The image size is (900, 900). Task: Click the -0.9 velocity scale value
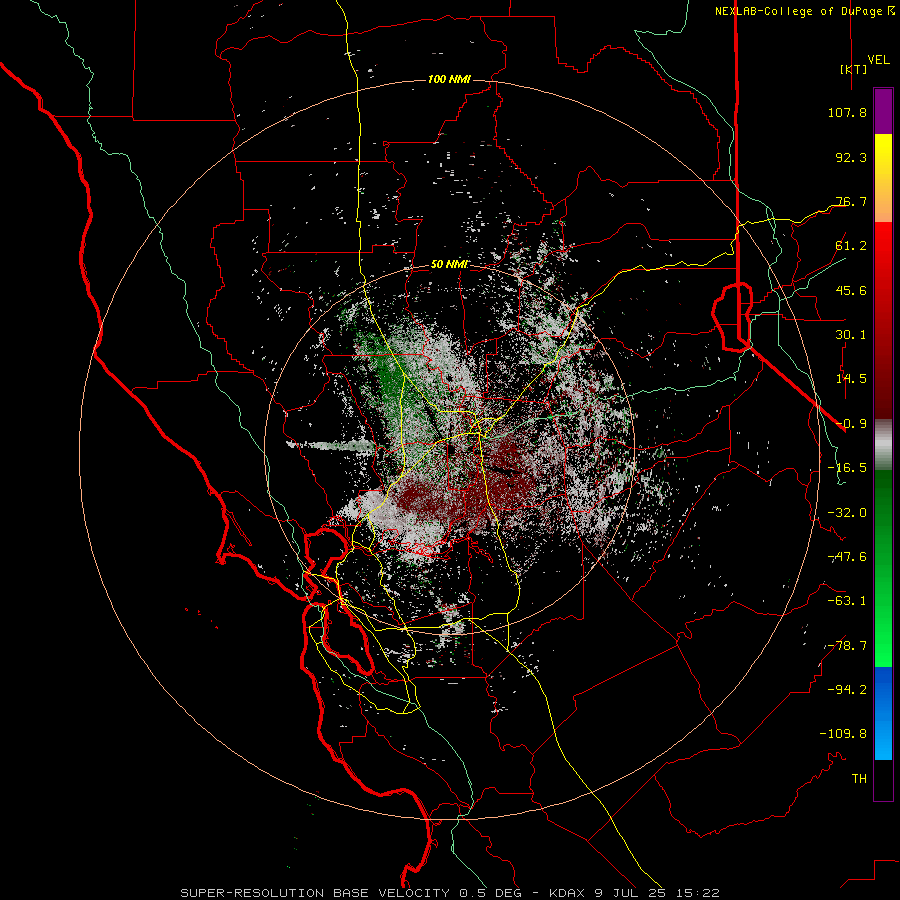coord(851,424)
